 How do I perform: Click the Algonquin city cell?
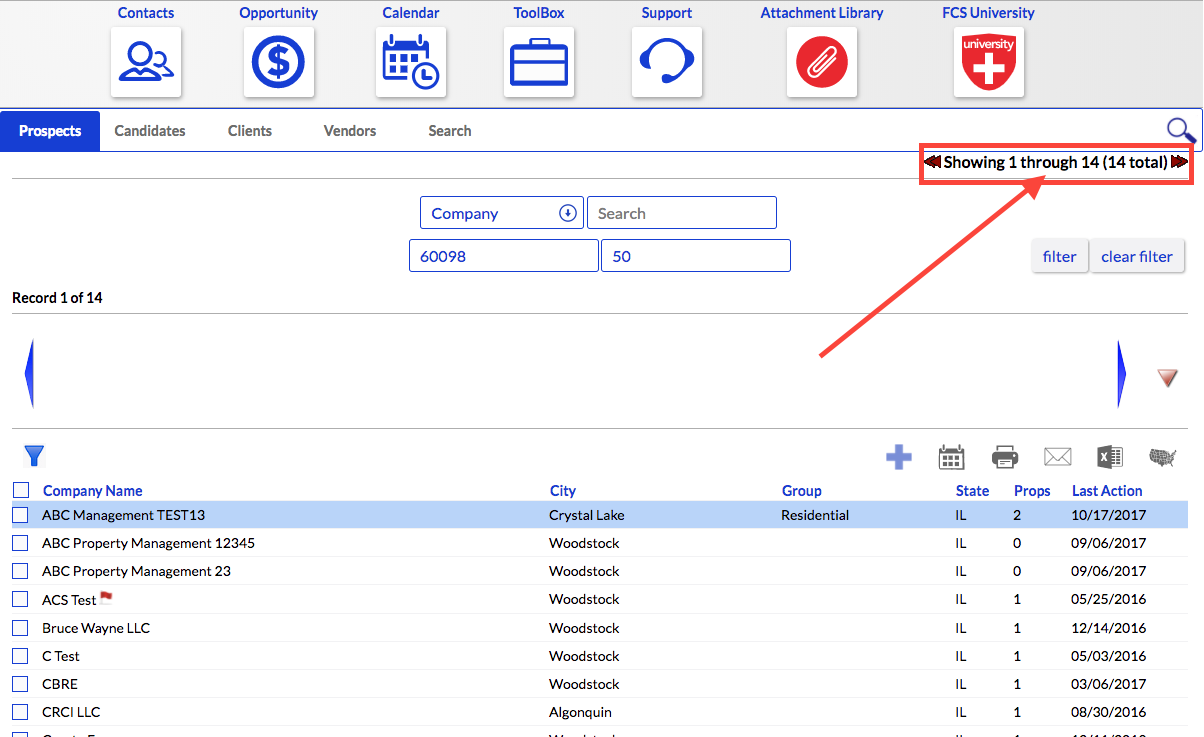pos(580,712)
